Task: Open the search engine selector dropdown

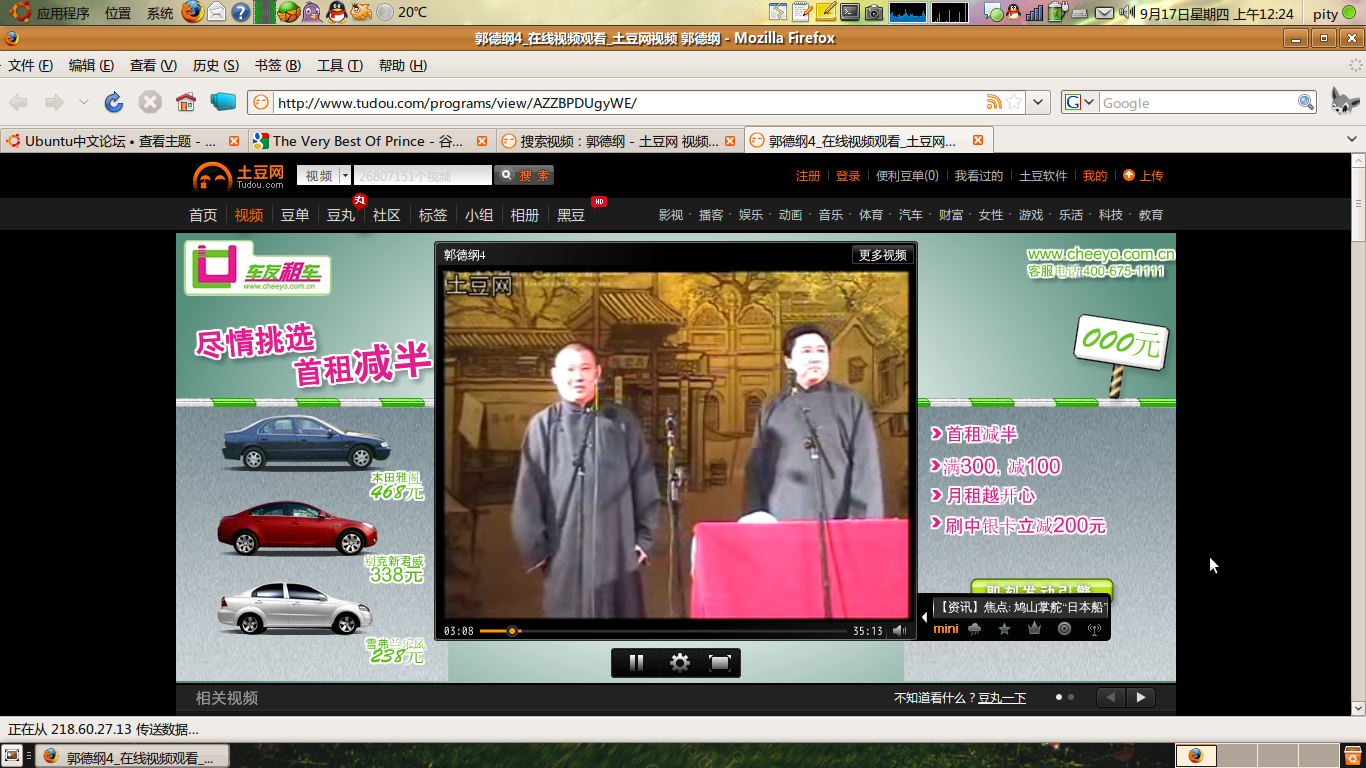Action: 1081,102
